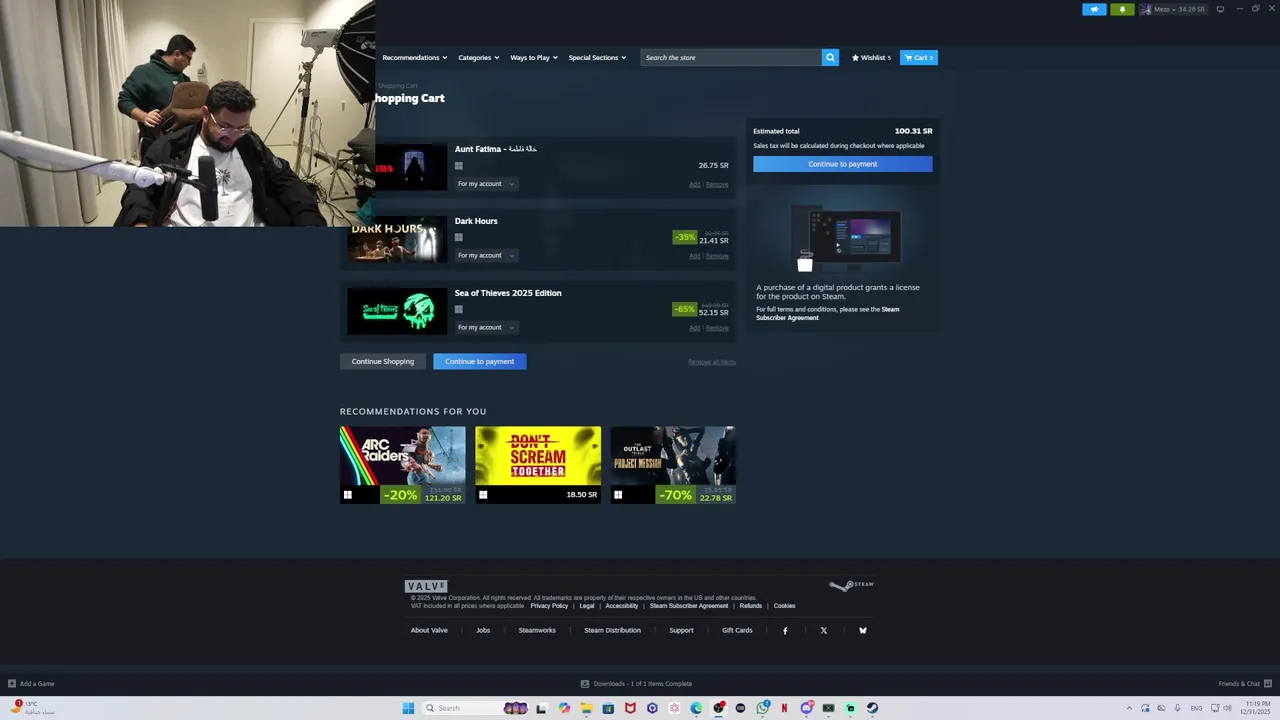The width and height of the screenshot is (1280, 720).
Task: Open Microsoft Store from the taskbar
Action: [x=608, y=708]
